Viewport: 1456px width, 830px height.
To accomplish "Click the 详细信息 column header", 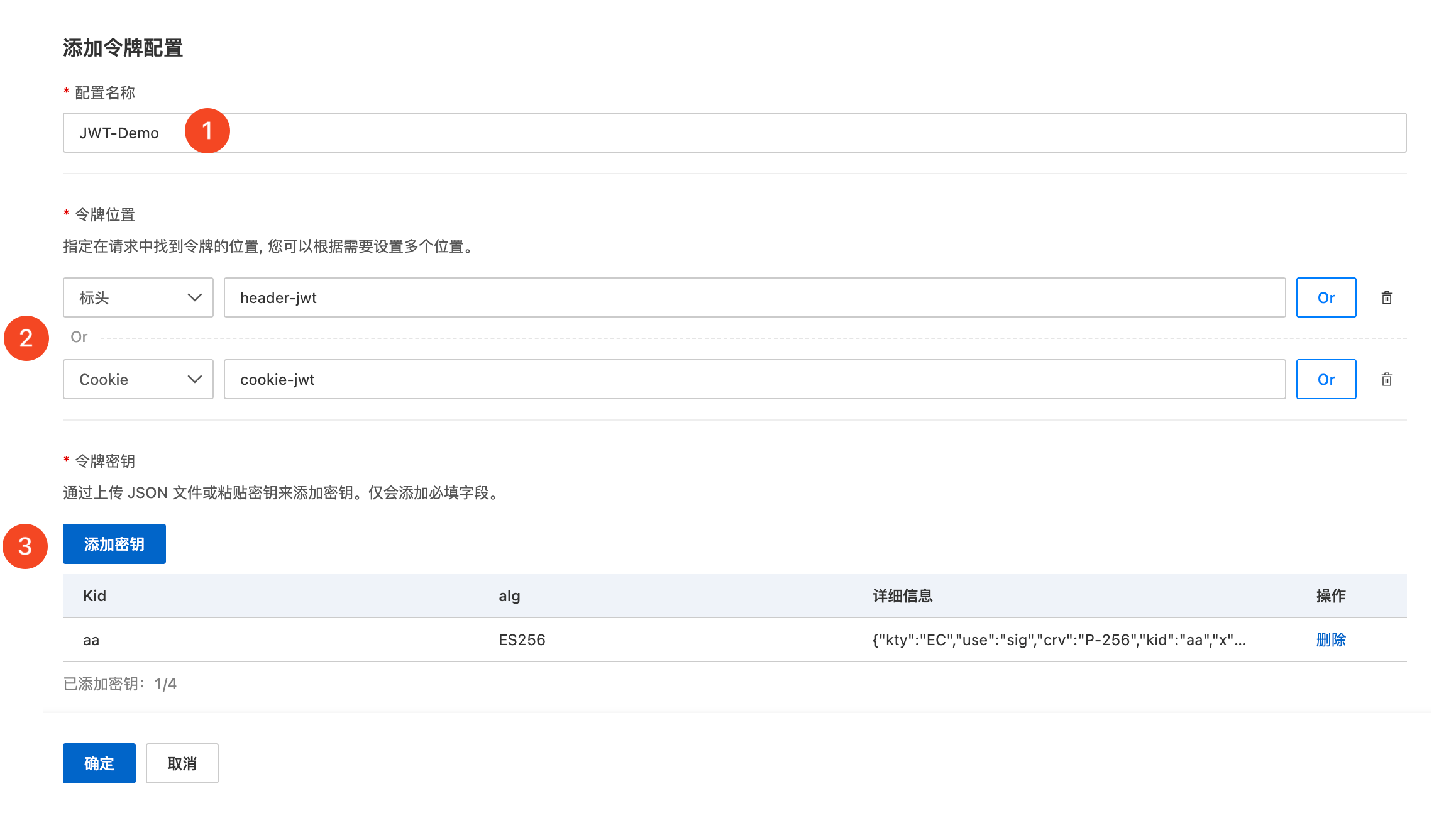I will [902, 595].
